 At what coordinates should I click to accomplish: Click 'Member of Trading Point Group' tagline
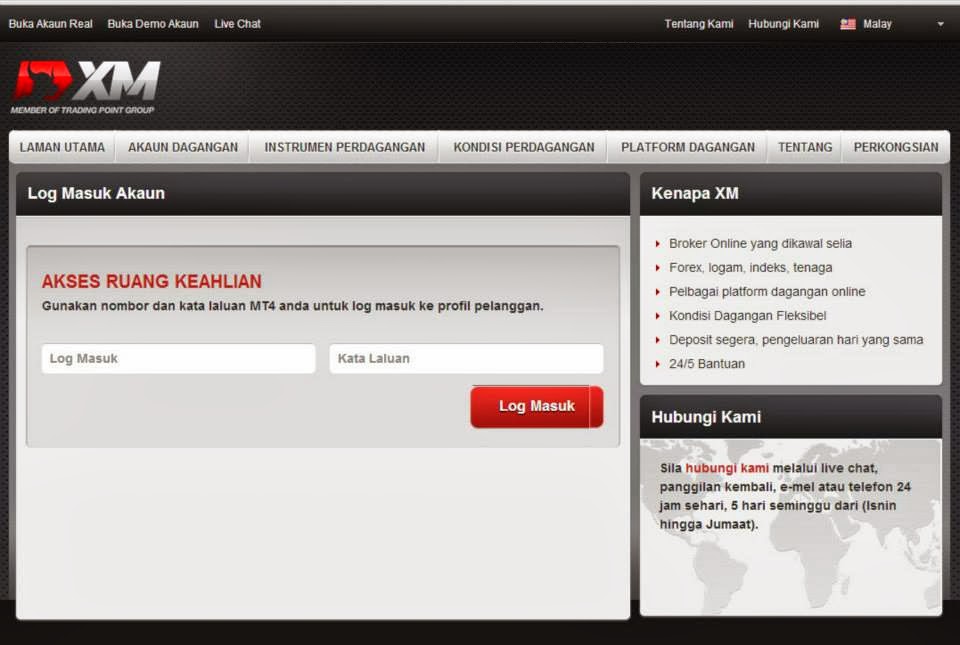click(x=83, y=110)
